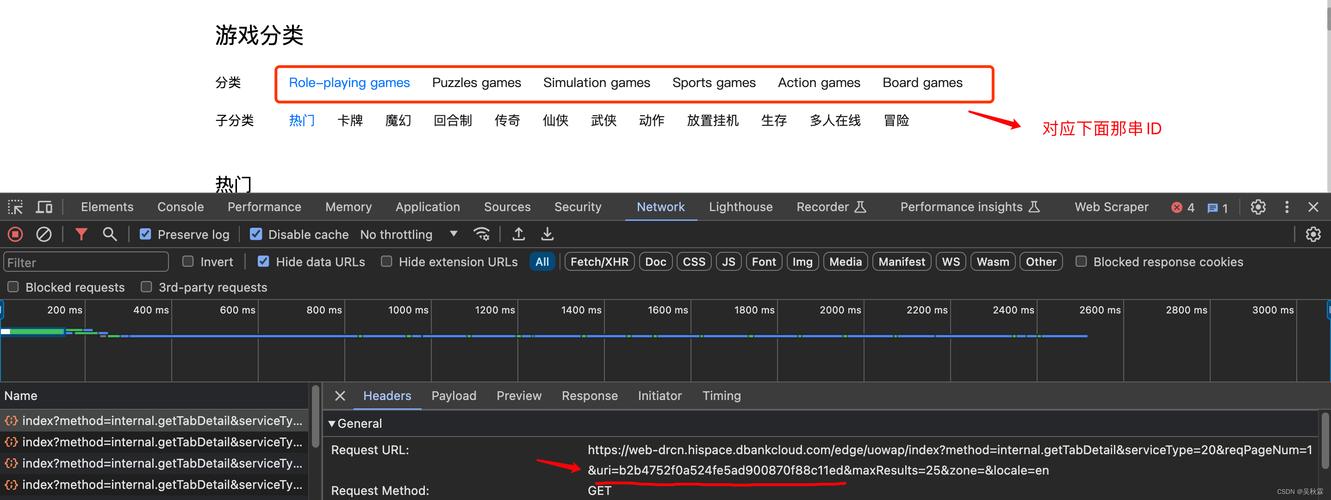Filter requests by JS type

(729, 262)
